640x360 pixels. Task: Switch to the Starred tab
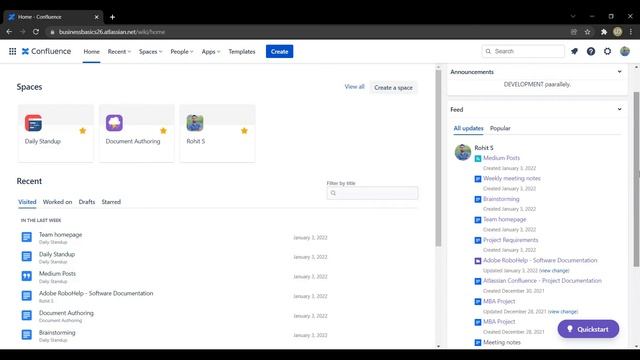(x=111, y=202)
